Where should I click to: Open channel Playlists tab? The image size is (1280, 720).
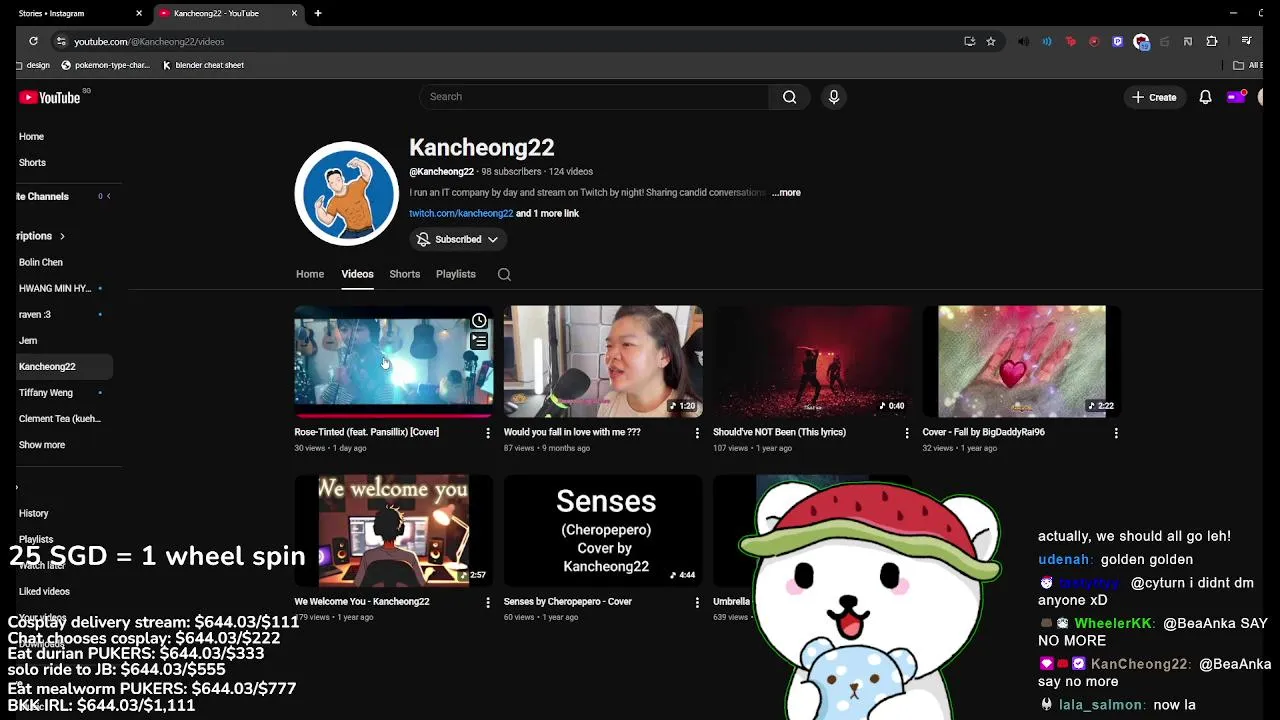click(x=456, y=274)
